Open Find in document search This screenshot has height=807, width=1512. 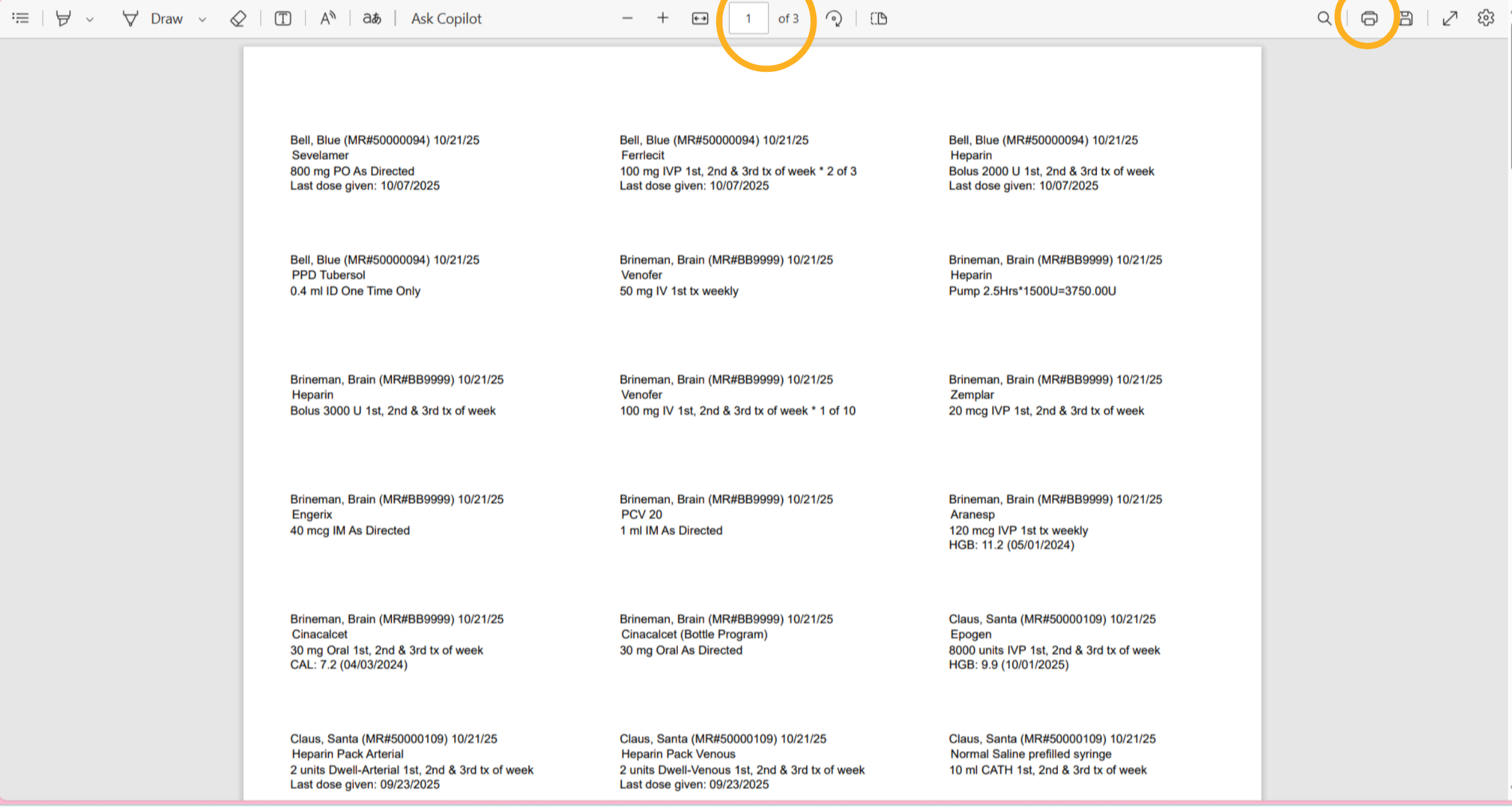[1324, 18]
